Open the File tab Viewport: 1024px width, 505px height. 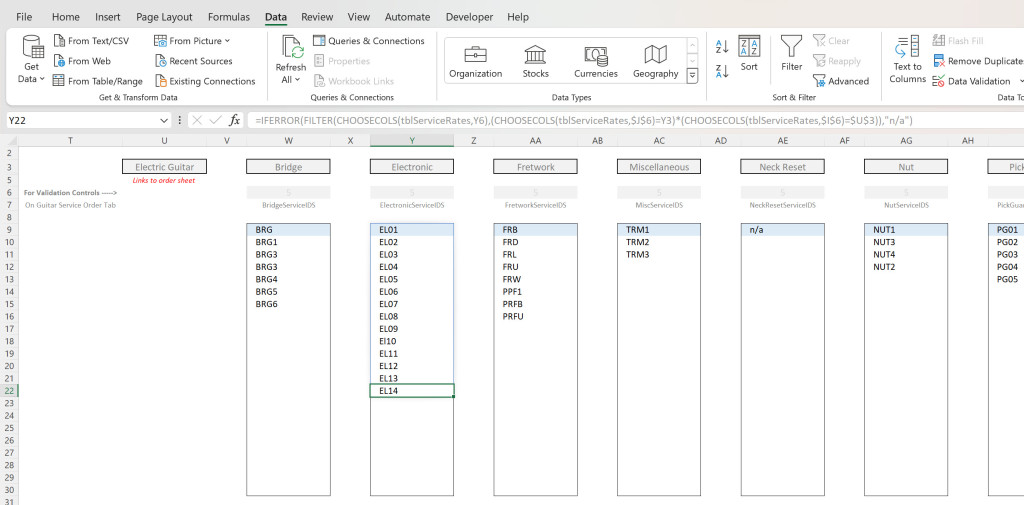coord(24,17)
